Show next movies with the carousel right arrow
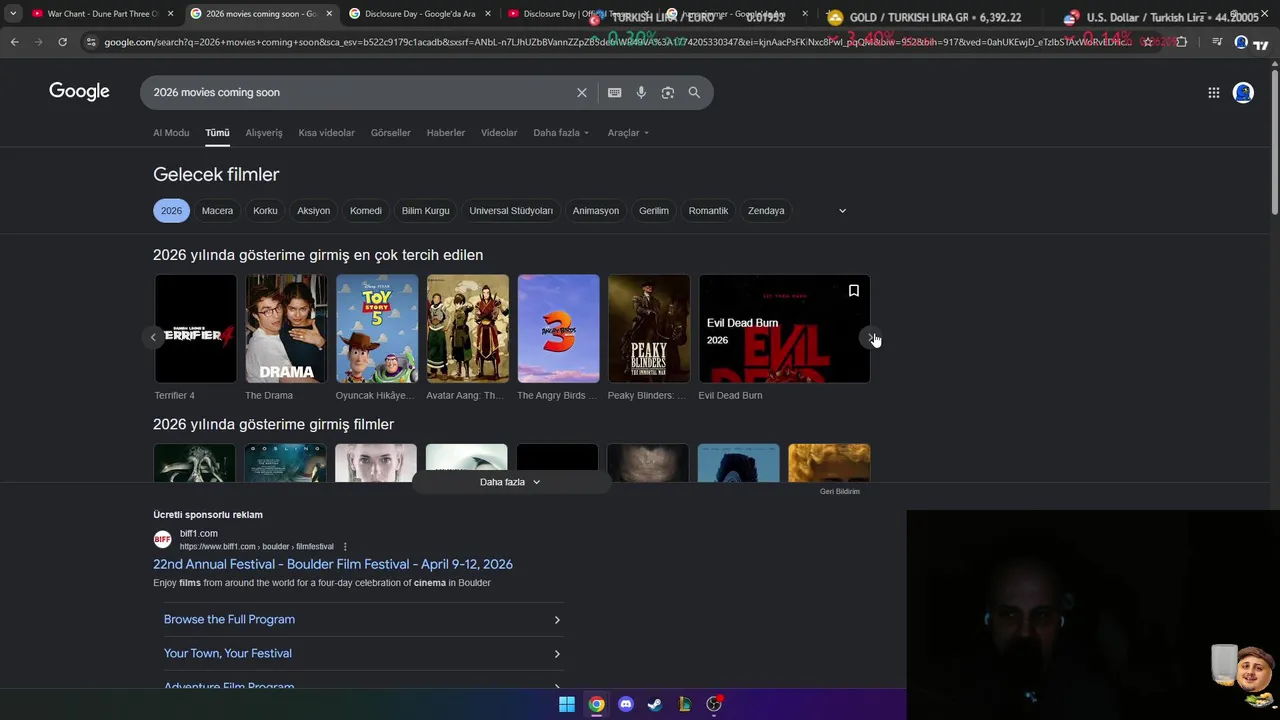Screen dimensions: 1280x720 point(871,338)
